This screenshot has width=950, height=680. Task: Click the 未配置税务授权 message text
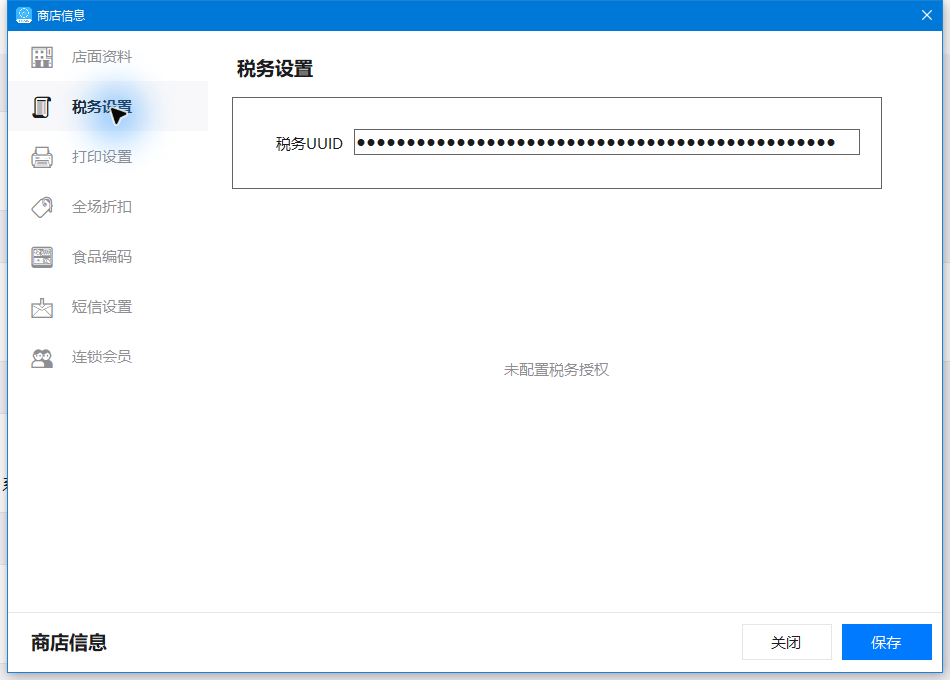pyautogui.click(x=556, y=370)
